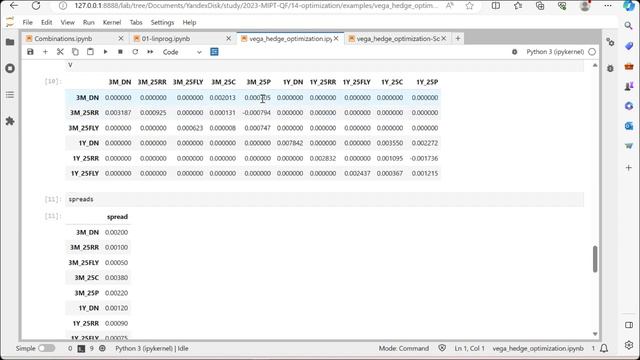Viewport: 640px width, 360px height.
Task: Click the spreads code cell input
Action: click(x=324, y=199)
